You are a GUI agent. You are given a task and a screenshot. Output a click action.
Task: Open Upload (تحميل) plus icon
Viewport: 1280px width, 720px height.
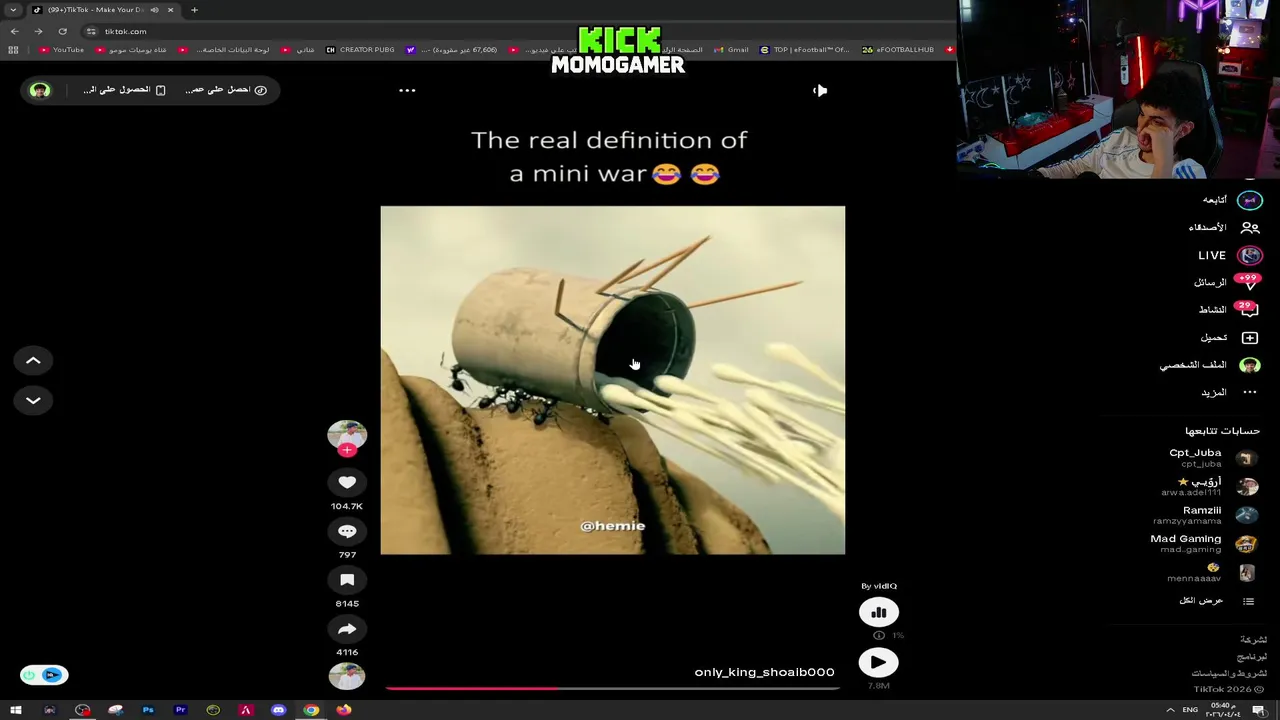click(1228, 338)
